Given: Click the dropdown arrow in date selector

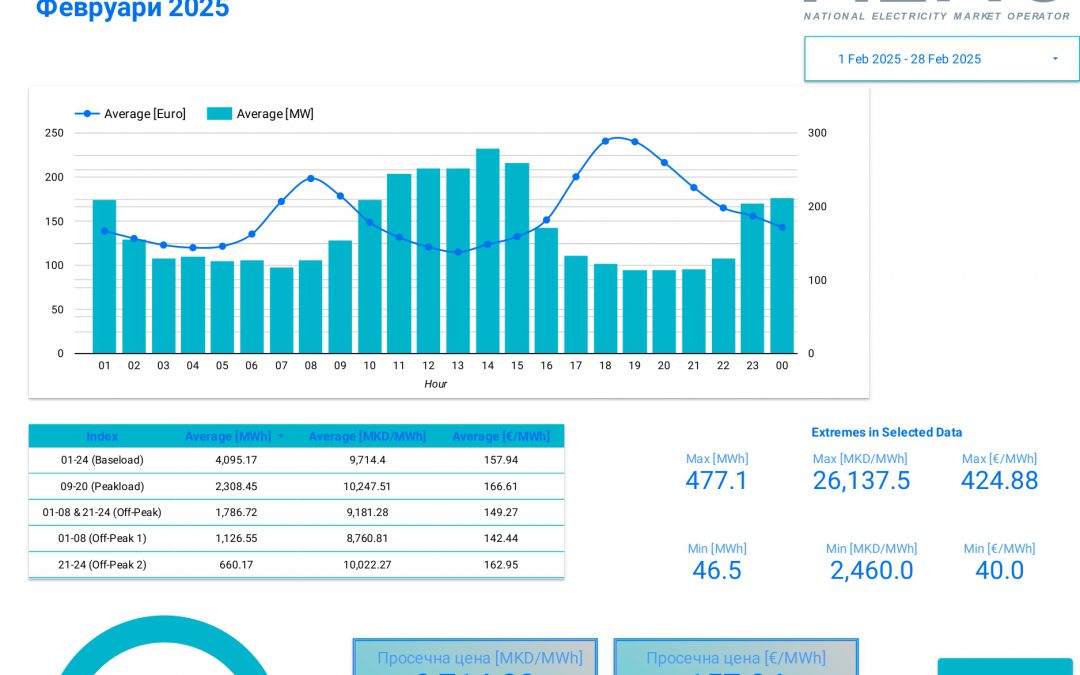Looking at the screenshot, I should 1055,59.
